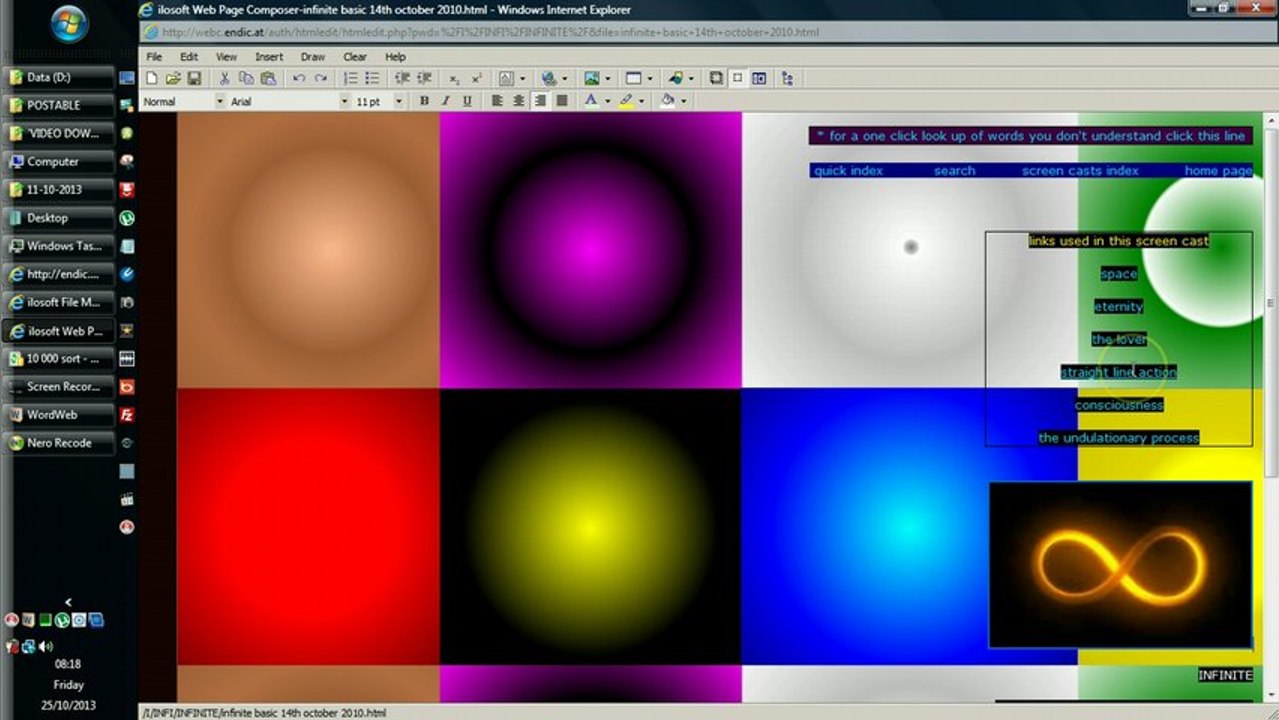Click the Paste clipboard icon
This screenshot has height=720, width=1279.
pos(268,78)
